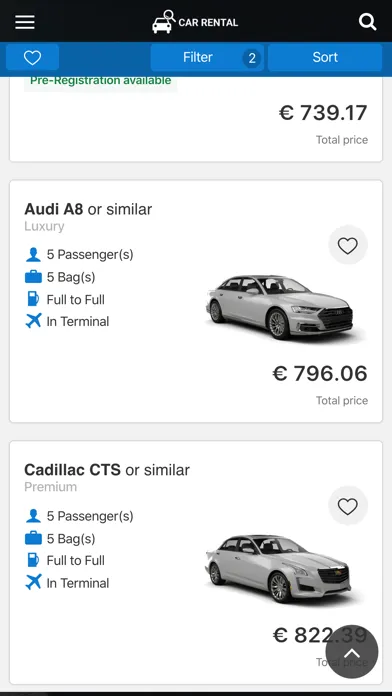Click the Audi fuel pump icon
Screen dimensions: 392x696
click(x=33, y=299)
